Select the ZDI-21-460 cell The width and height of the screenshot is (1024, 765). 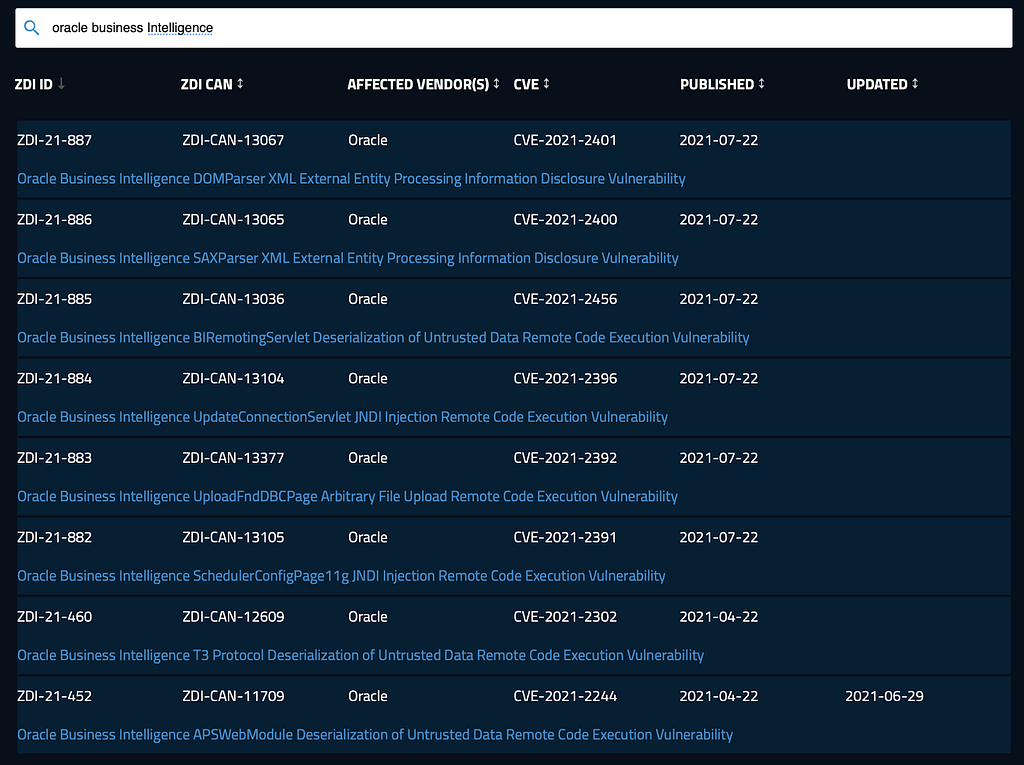[x=54, y=617]
